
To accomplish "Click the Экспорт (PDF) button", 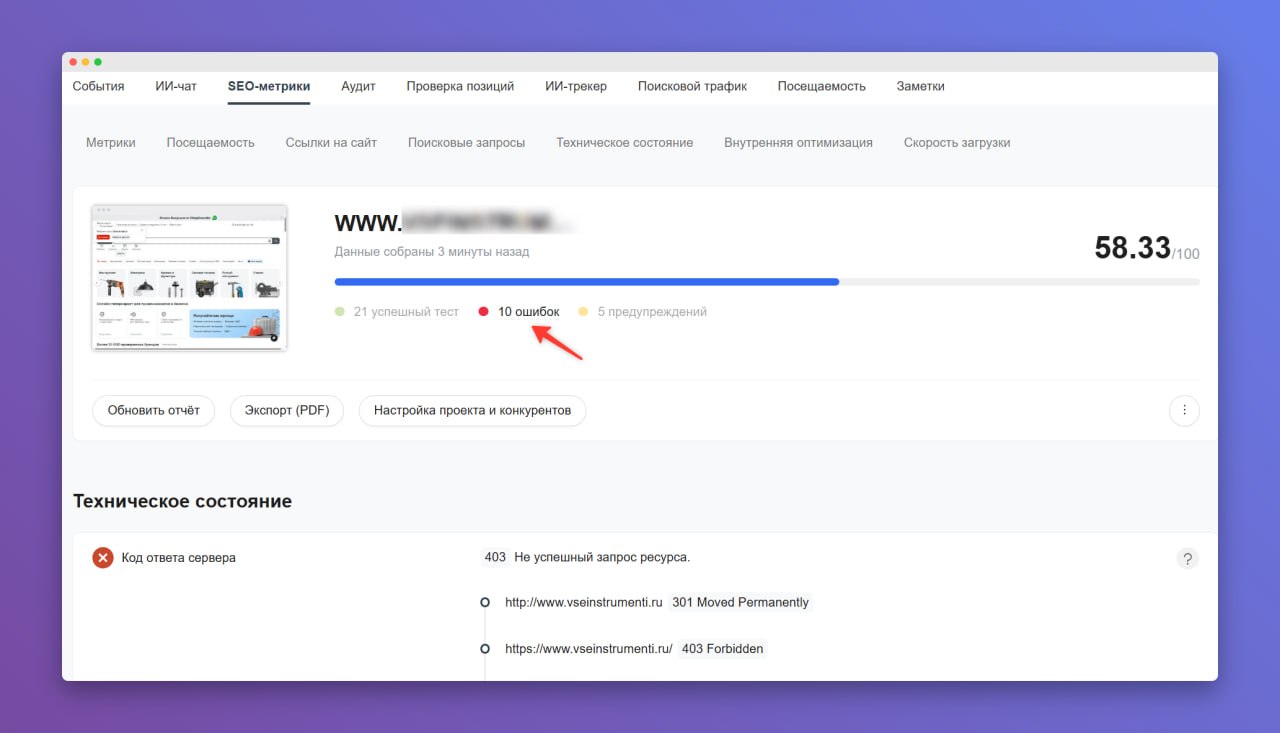I will (x=287, y=410).
